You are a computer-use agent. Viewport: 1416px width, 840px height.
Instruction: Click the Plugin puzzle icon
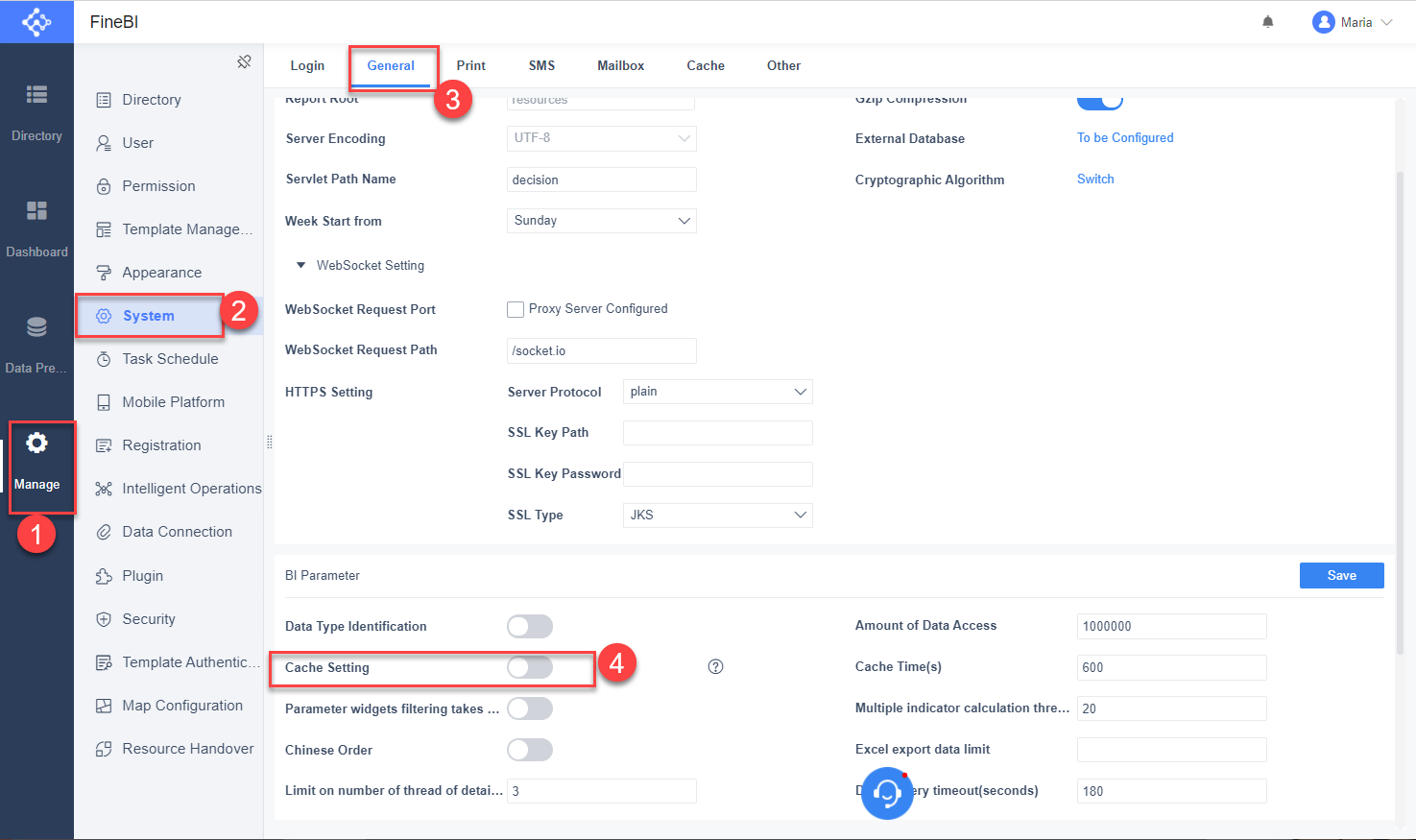[x=104, y=576]
